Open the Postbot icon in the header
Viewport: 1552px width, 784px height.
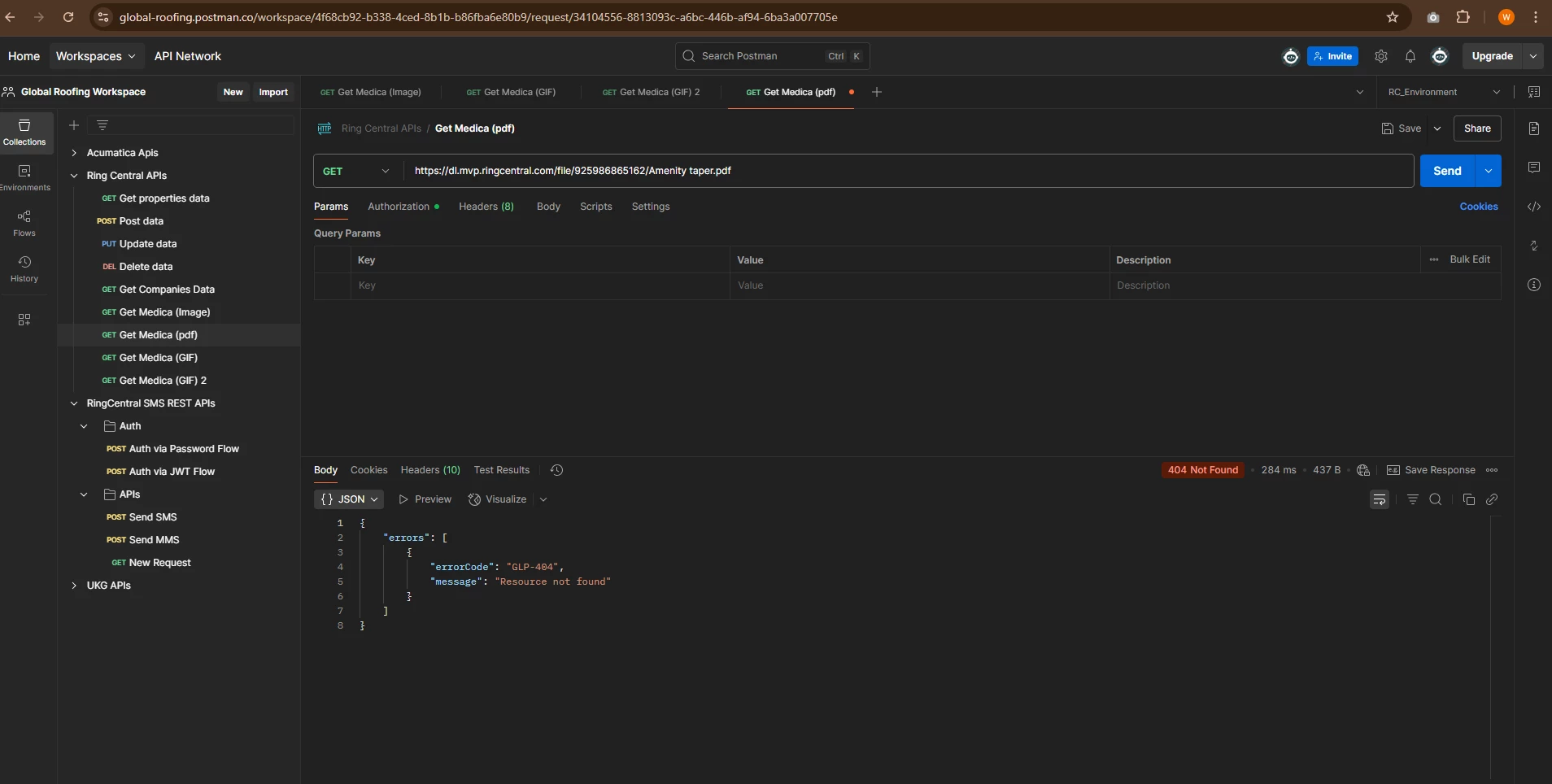(1291, 56)
